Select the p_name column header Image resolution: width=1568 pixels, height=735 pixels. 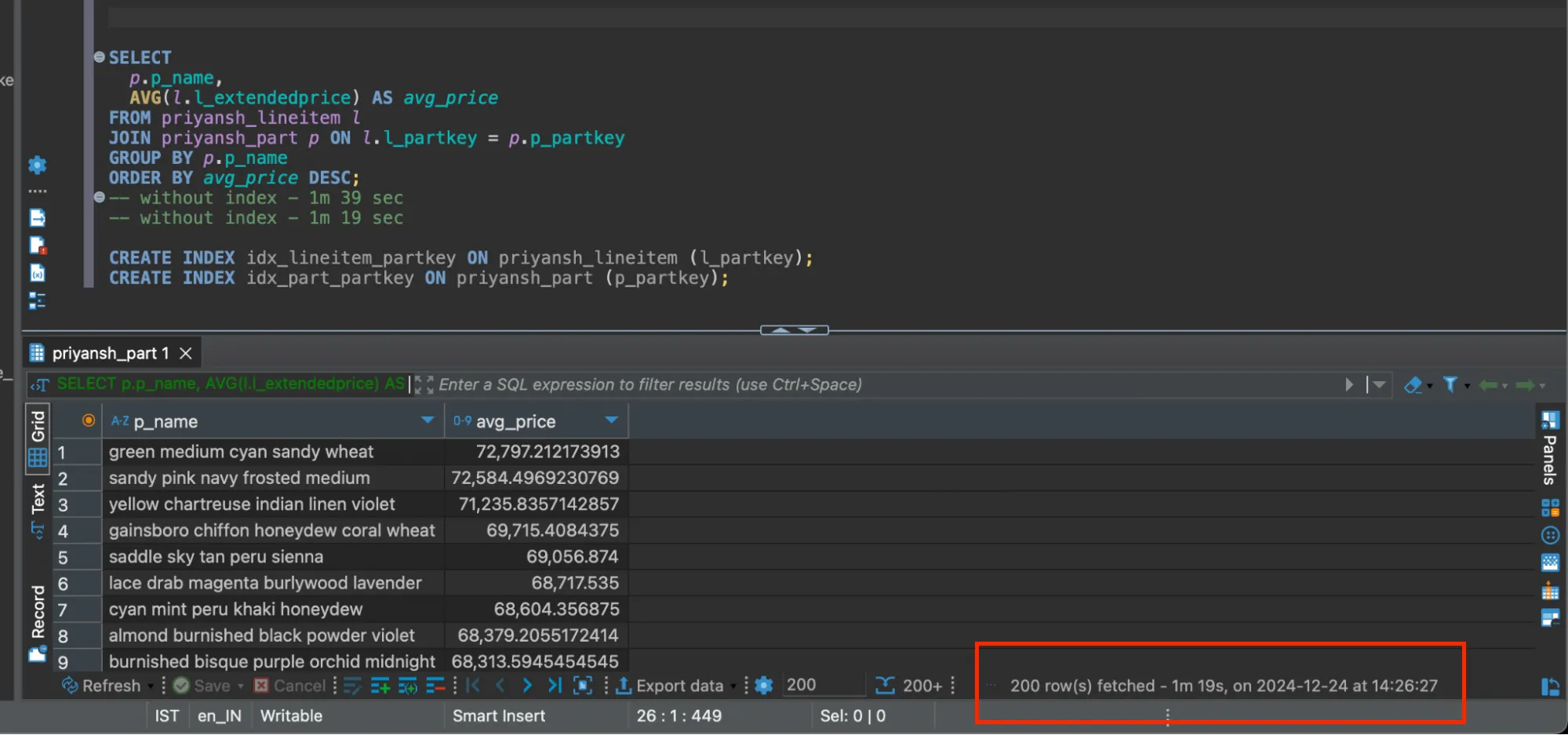pyautogui.click(x=273, y=421)
